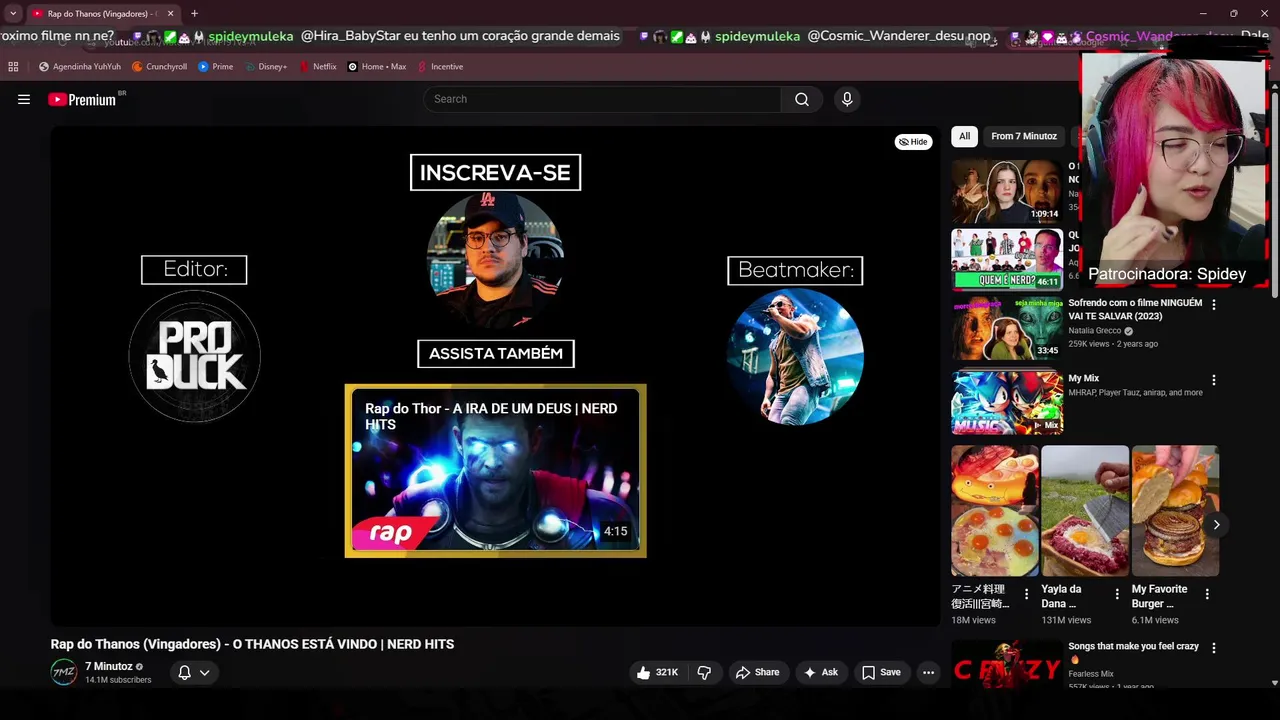Open the Prime bookmark

(215, 67)
